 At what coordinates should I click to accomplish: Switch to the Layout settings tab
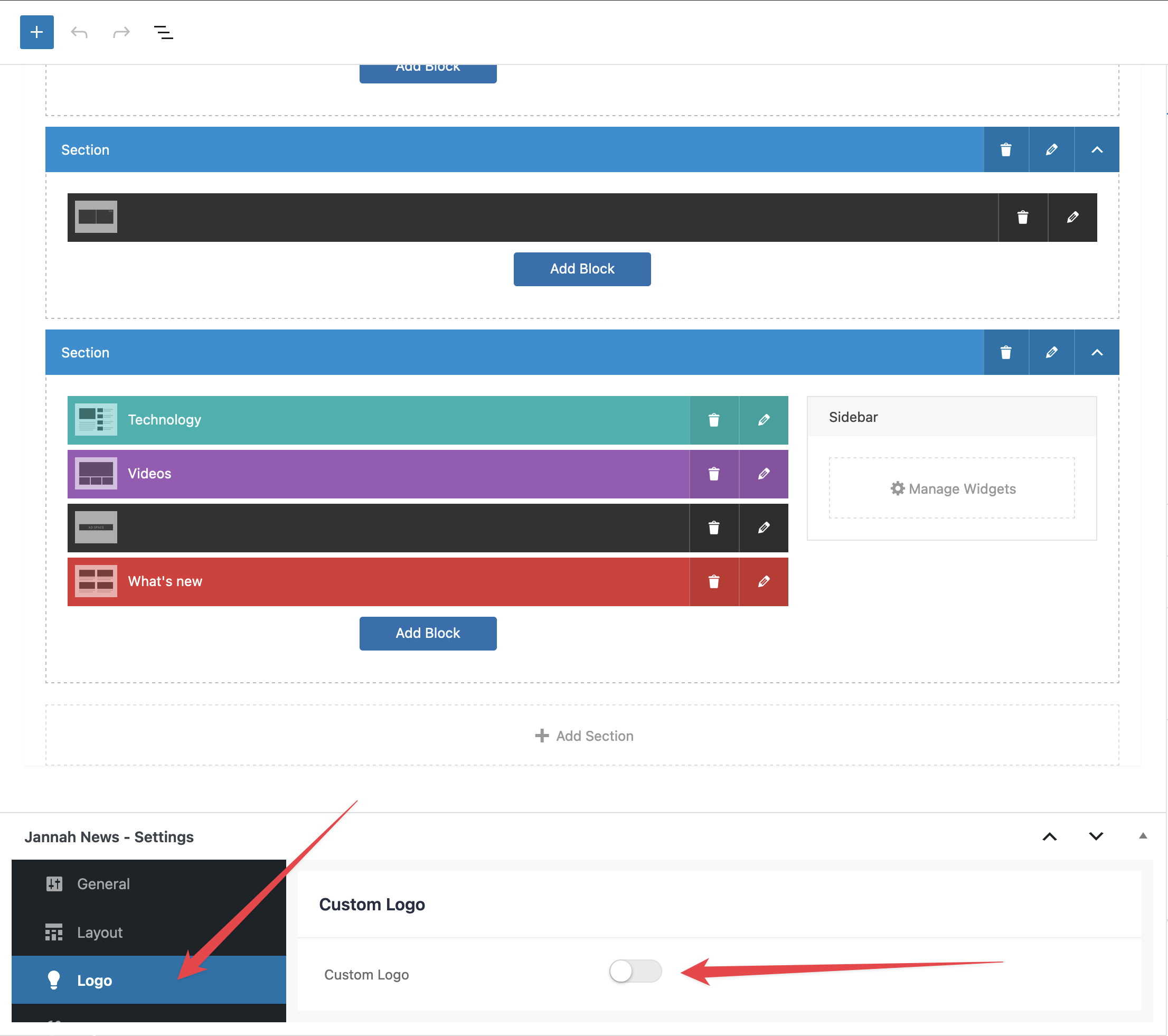tap(100, 933)
